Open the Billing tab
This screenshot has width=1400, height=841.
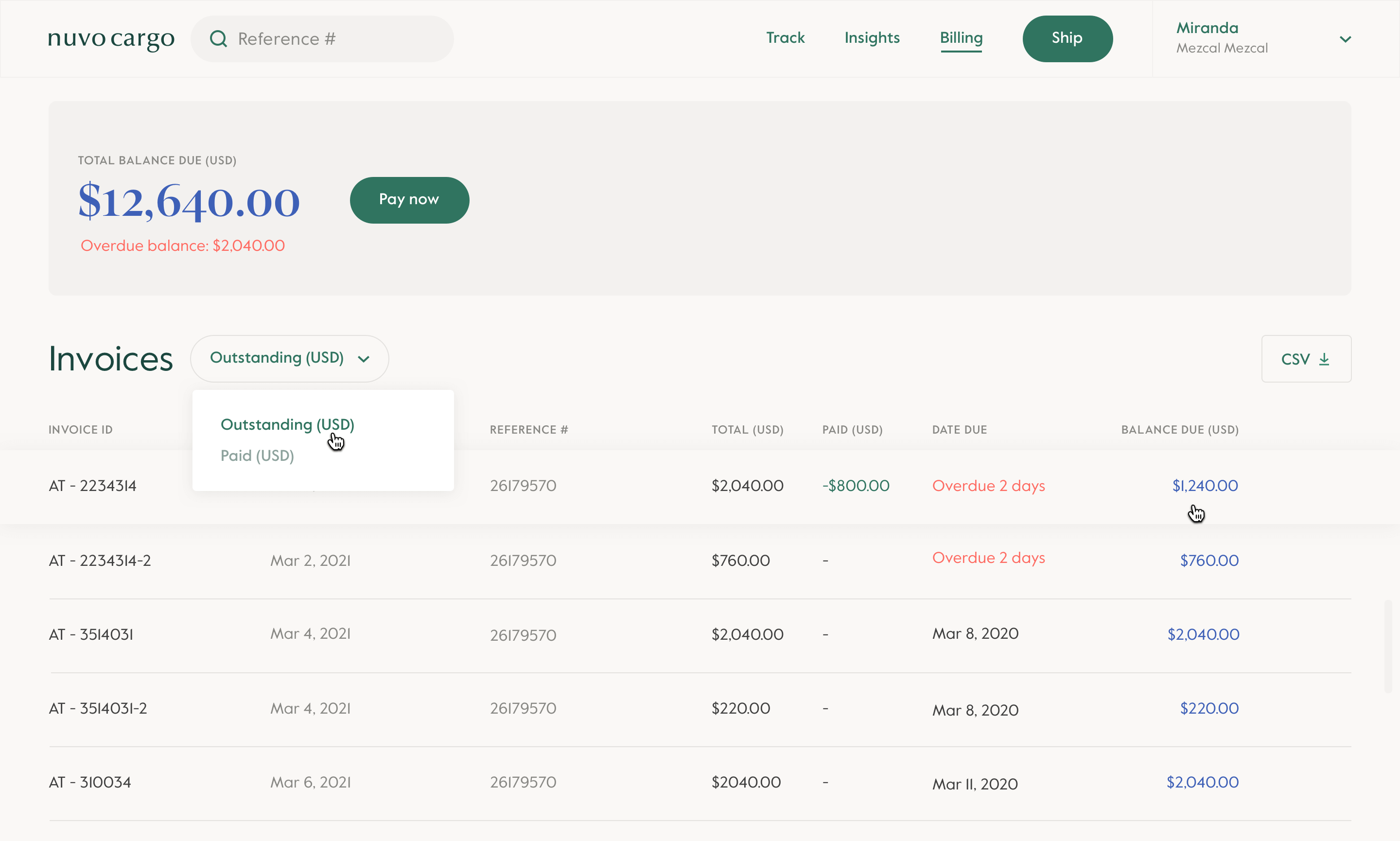pyautogui.click(x=961, y=38)
